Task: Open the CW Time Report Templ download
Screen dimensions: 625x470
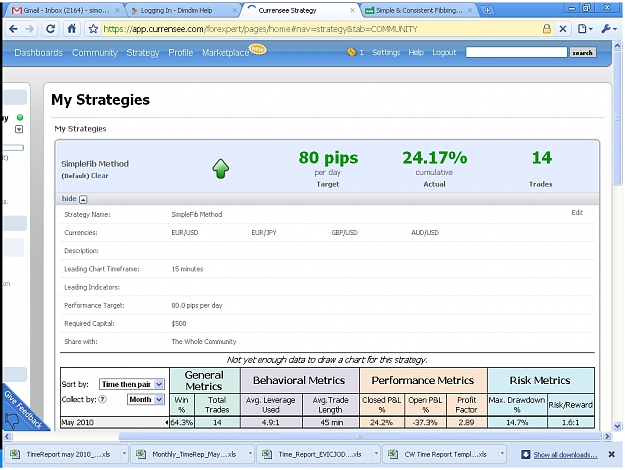Action: point(440,454)
